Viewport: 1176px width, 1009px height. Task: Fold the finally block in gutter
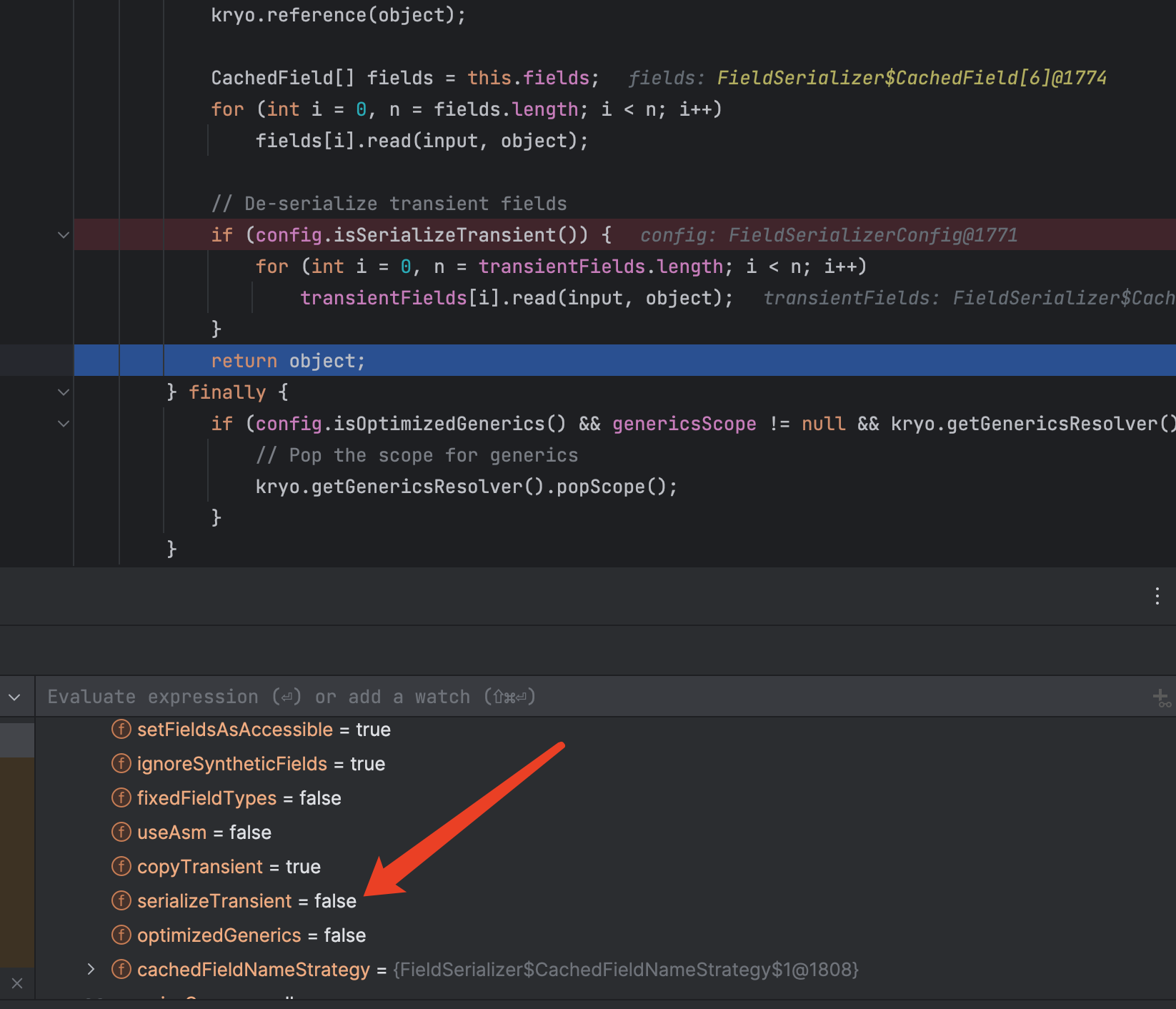64,392
